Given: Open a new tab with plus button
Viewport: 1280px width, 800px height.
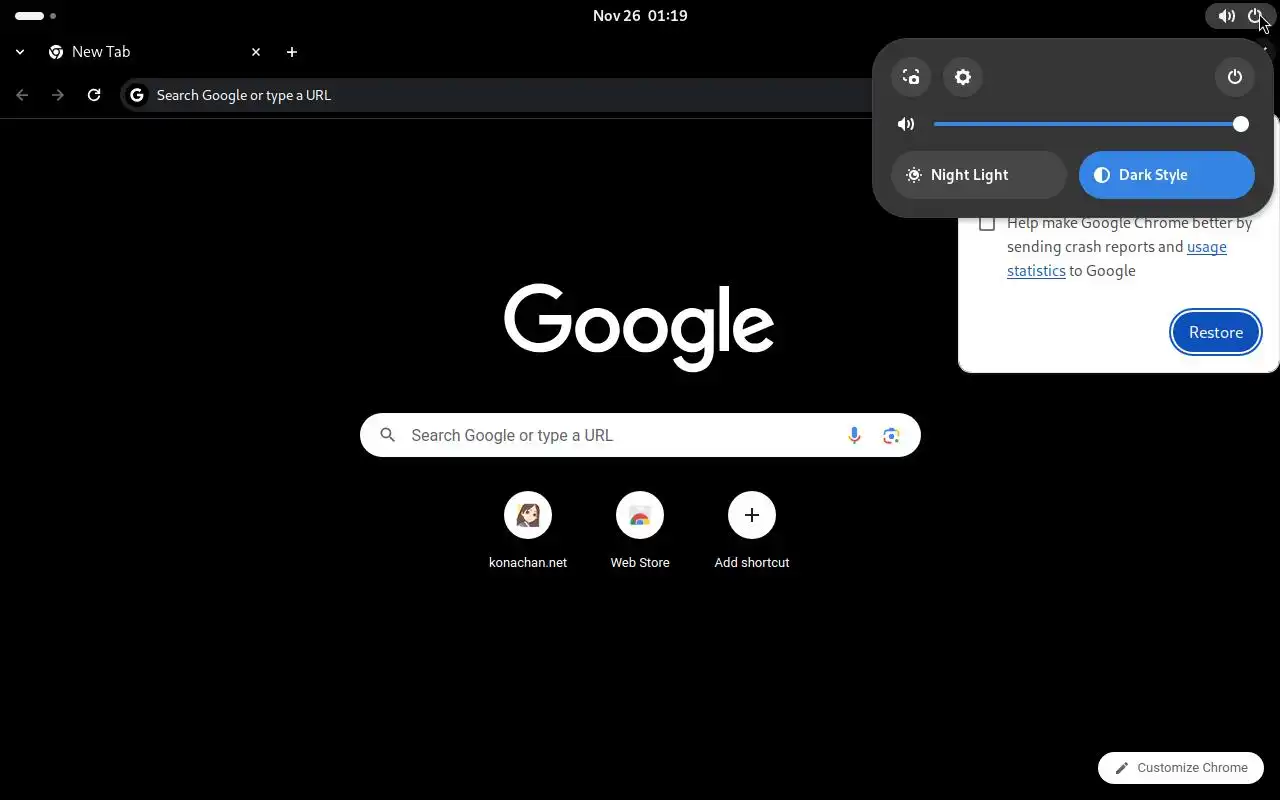Looking at the screenshot, I should coord(292,52).
